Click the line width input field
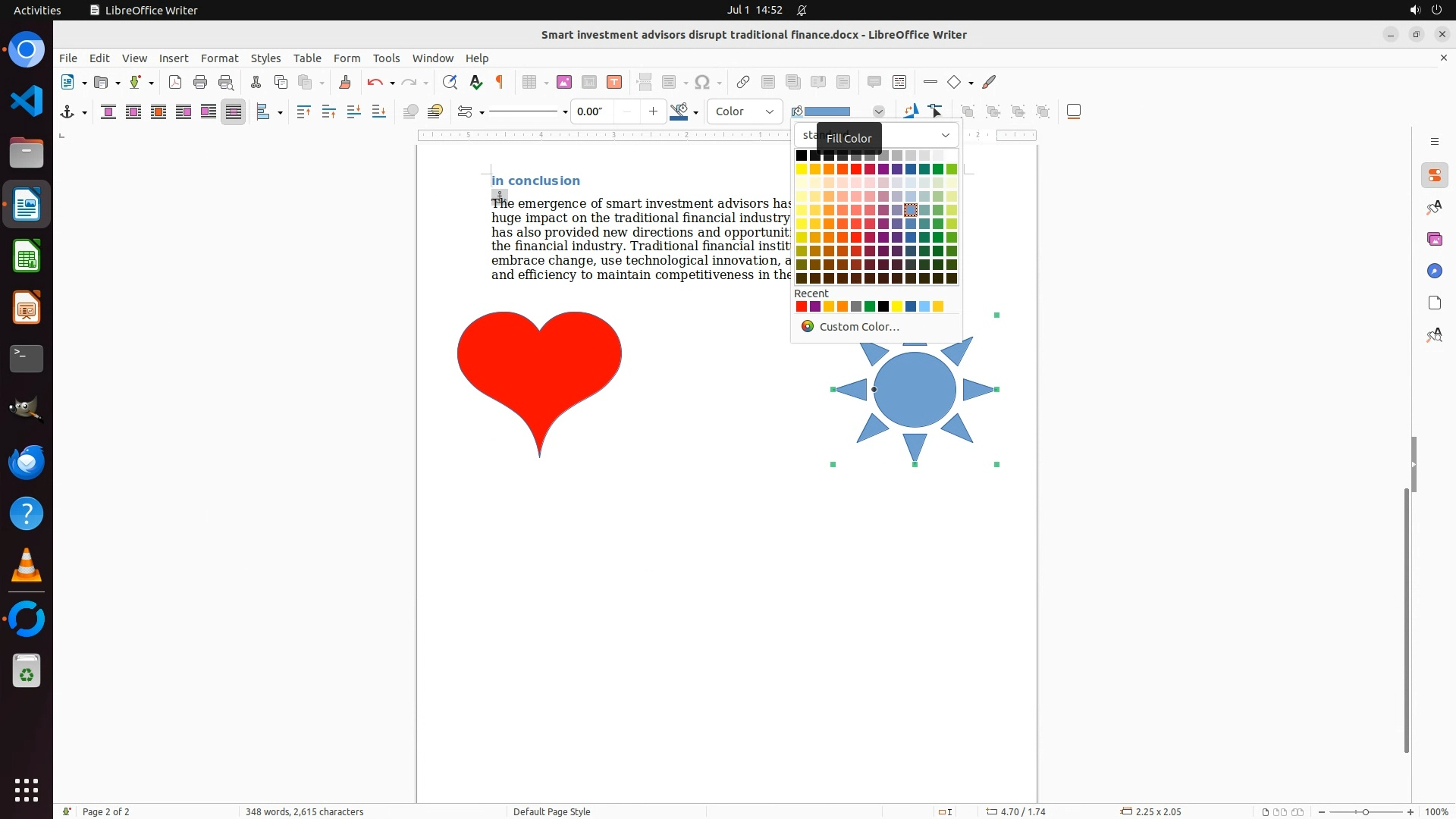This screenshot has width=1456, height=819. click(x=592, y=112)
